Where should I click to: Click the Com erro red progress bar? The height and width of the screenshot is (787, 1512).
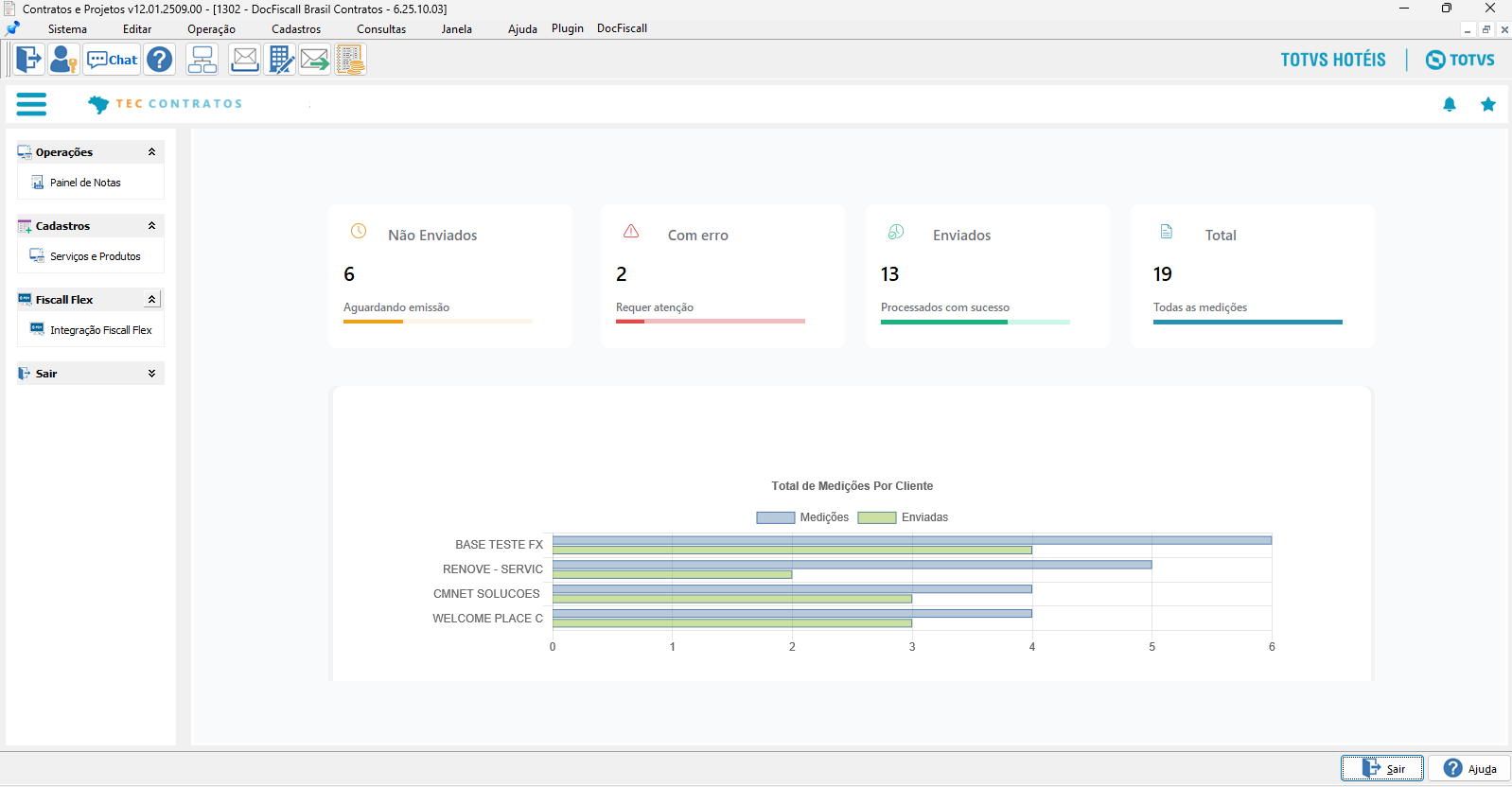point(711,322)
